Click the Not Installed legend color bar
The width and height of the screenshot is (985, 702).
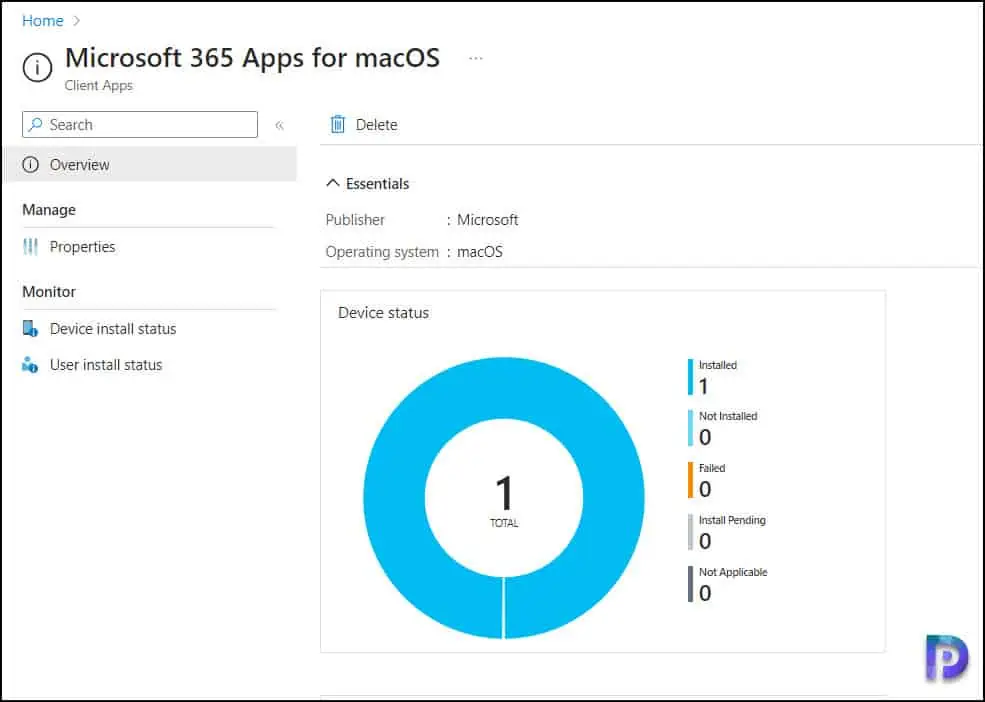coord(690,429)
